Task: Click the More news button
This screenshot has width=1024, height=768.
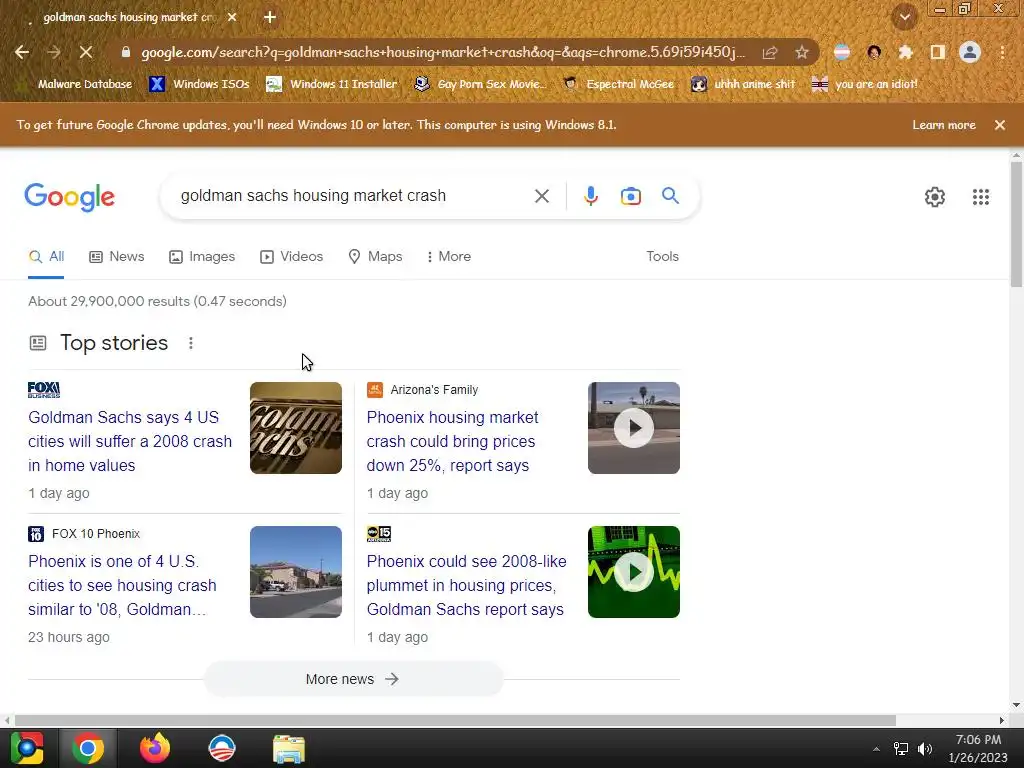Action: click(353, 679)
